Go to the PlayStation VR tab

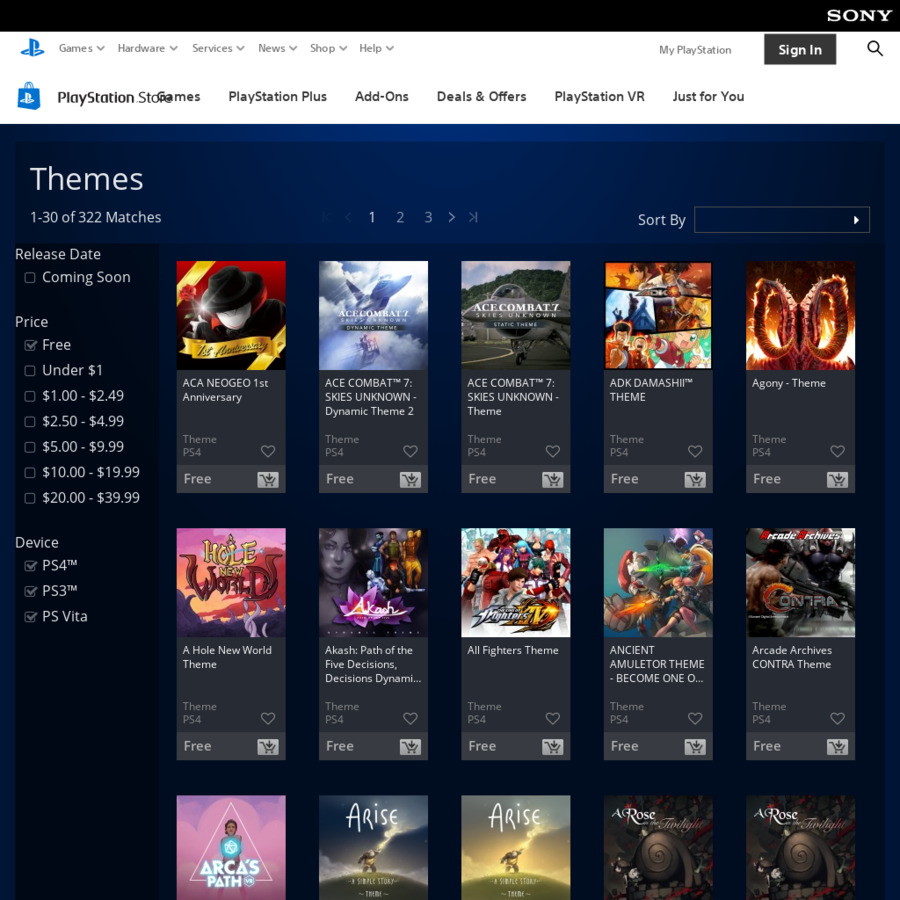pos(599,96)
